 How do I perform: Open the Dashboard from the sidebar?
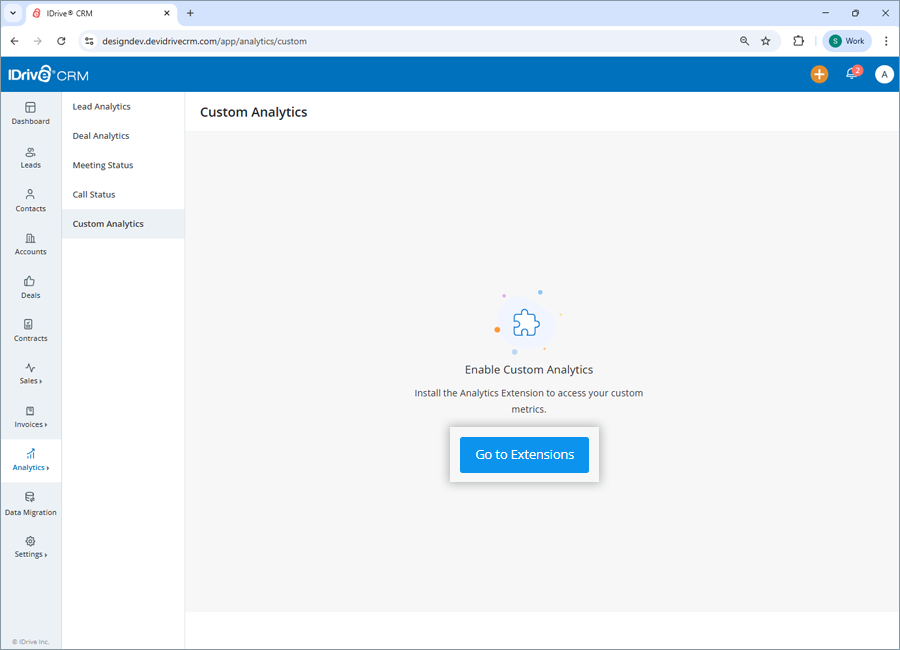click(31, 112)
